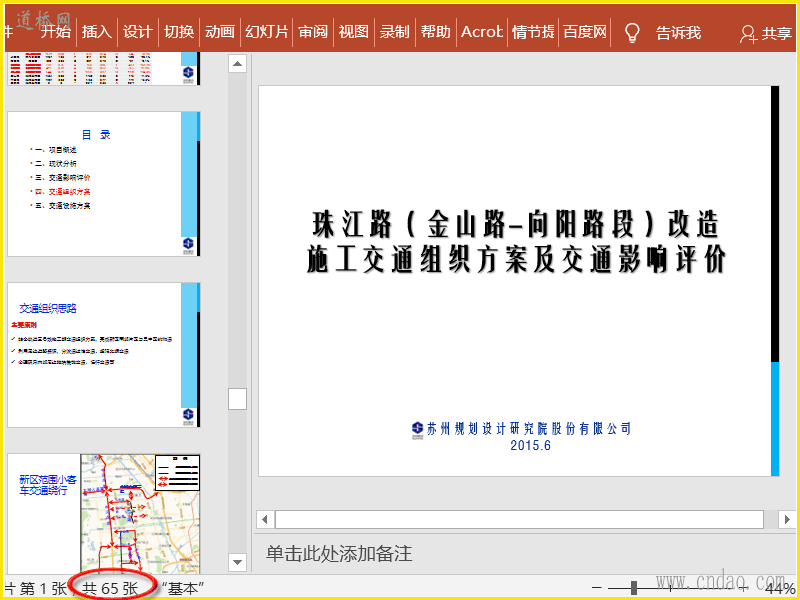
Task: Click the zoom out minus button
Action: (x=596, y=589)
